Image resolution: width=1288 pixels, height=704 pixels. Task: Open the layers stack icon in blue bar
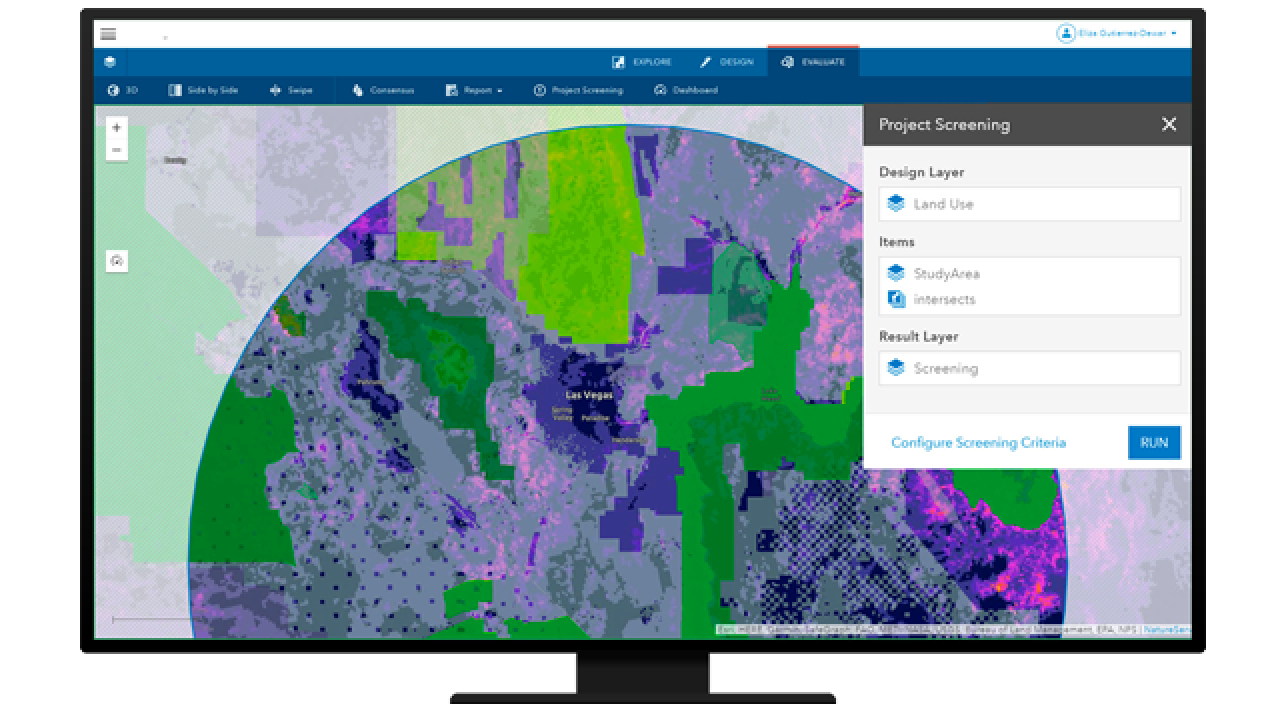110,62
